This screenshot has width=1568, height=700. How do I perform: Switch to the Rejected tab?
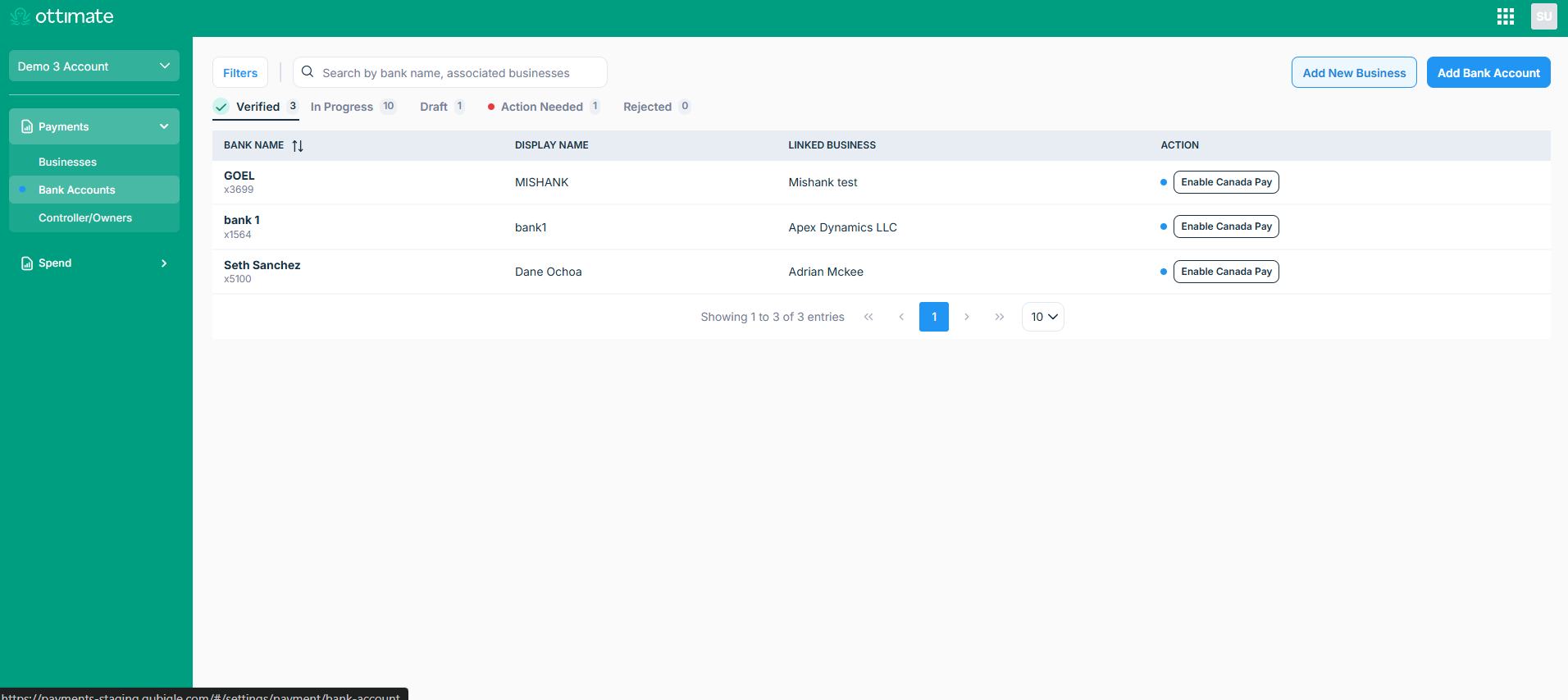tap(657, 107)
